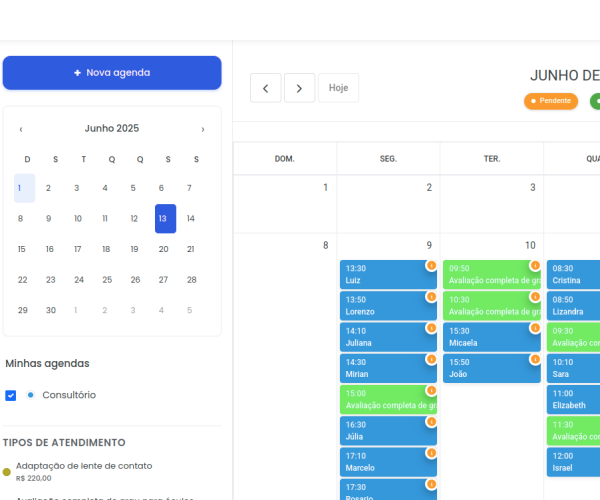
Task: Click the Hoje button
Action: click(338, 88)
